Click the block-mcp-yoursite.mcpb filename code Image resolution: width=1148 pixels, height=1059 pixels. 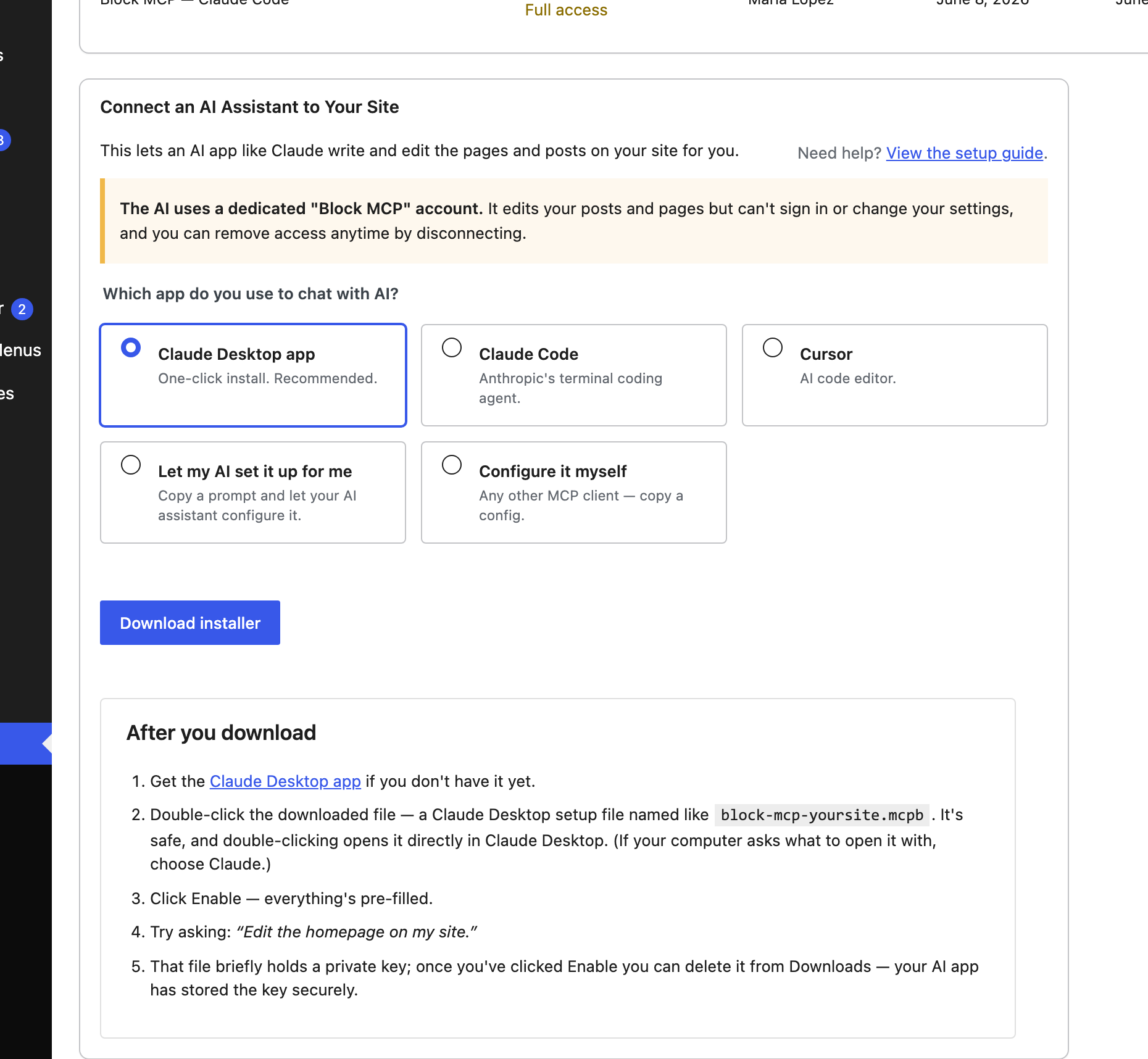click(822, 815)
